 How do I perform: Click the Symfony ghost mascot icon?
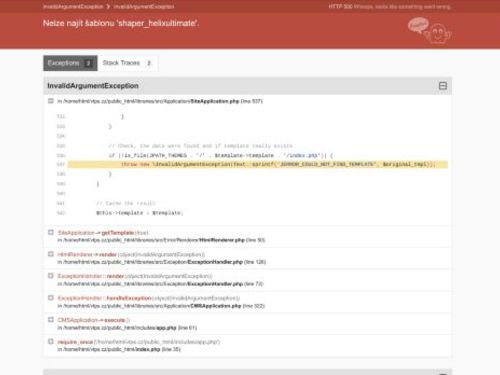tap(430, 30)
